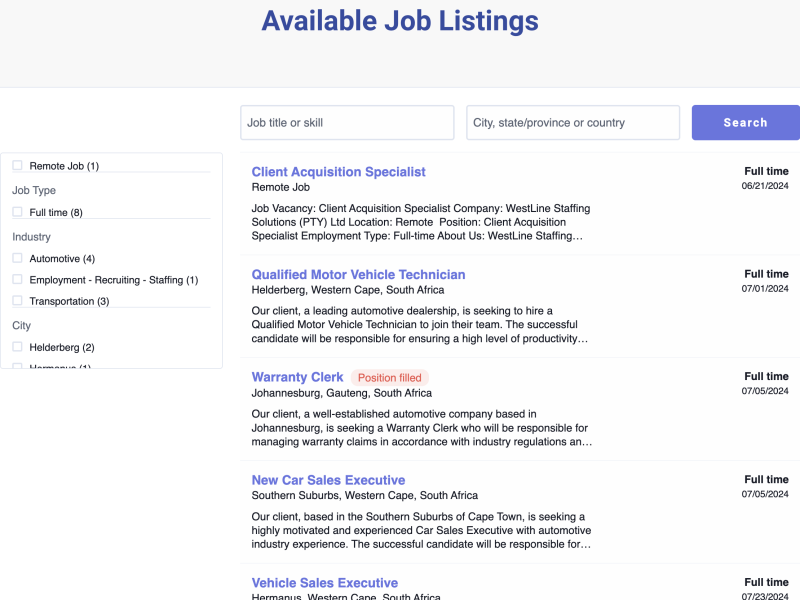Click the Job title or skill field
Screen dimensions: 800x600
click(347, 123)
